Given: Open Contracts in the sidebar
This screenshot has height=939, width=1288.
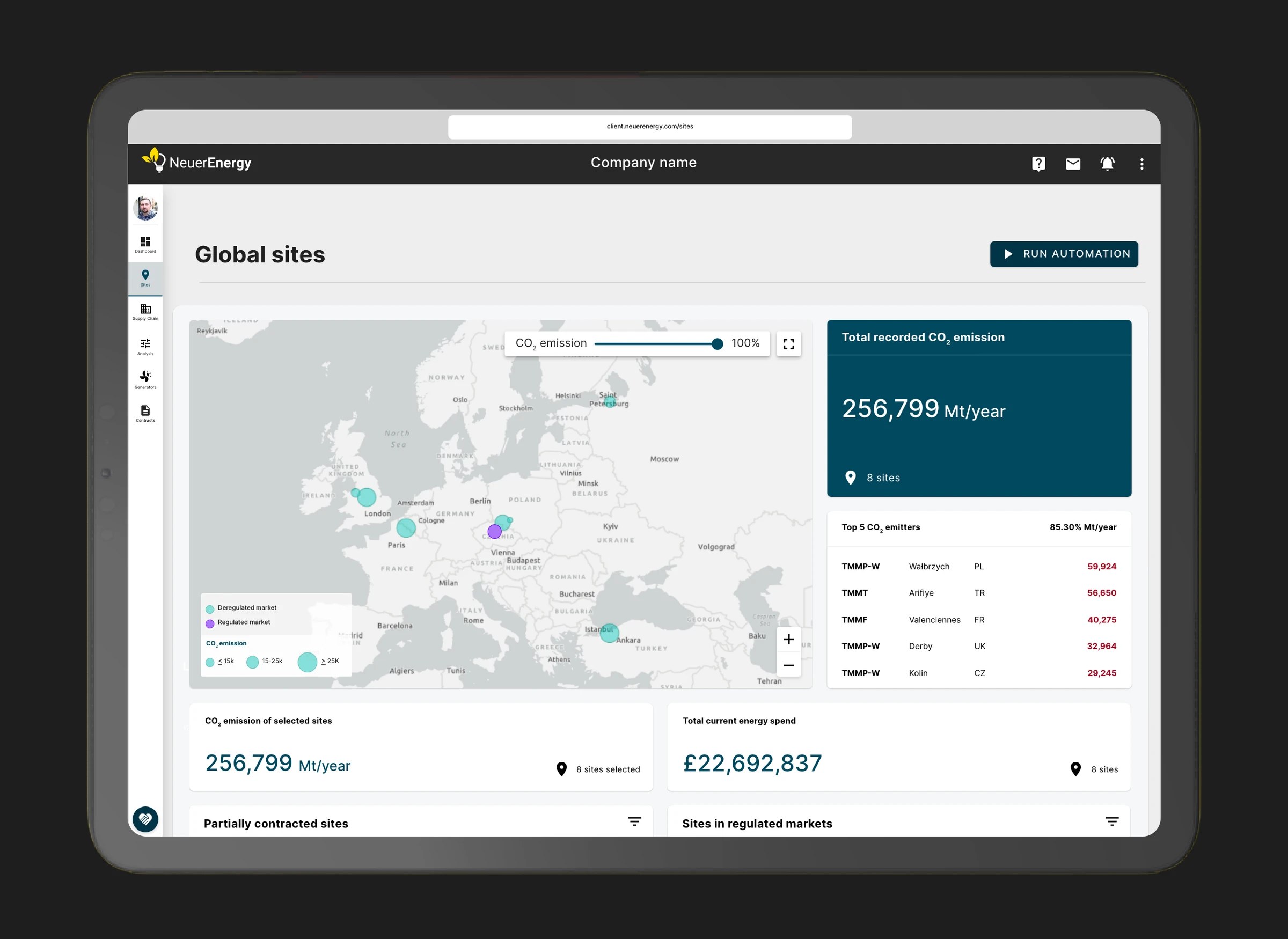Looking at the screenshot, I should pyautogui.click(x=145, y=413).
